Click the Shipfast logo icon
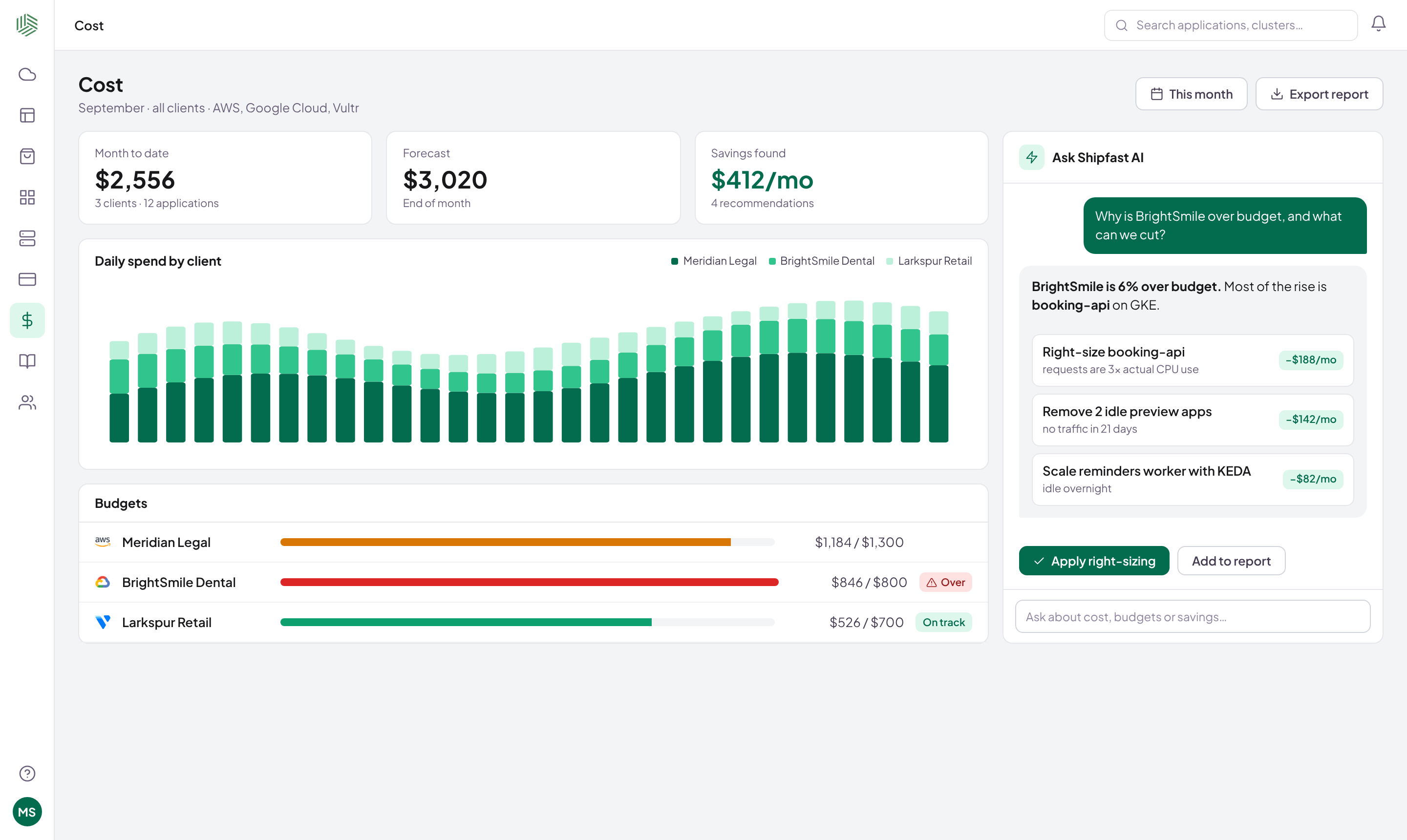Viewport: 1407px width, 840px height. tap(26, 25)
